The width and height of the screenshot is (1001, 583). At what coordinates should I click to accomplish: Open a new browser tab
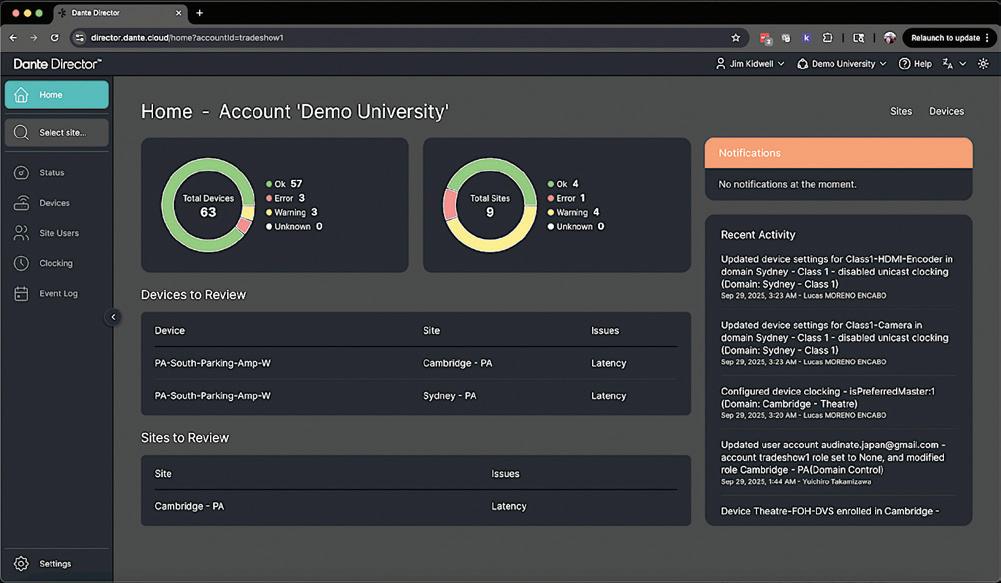click(x=199, y=13)
